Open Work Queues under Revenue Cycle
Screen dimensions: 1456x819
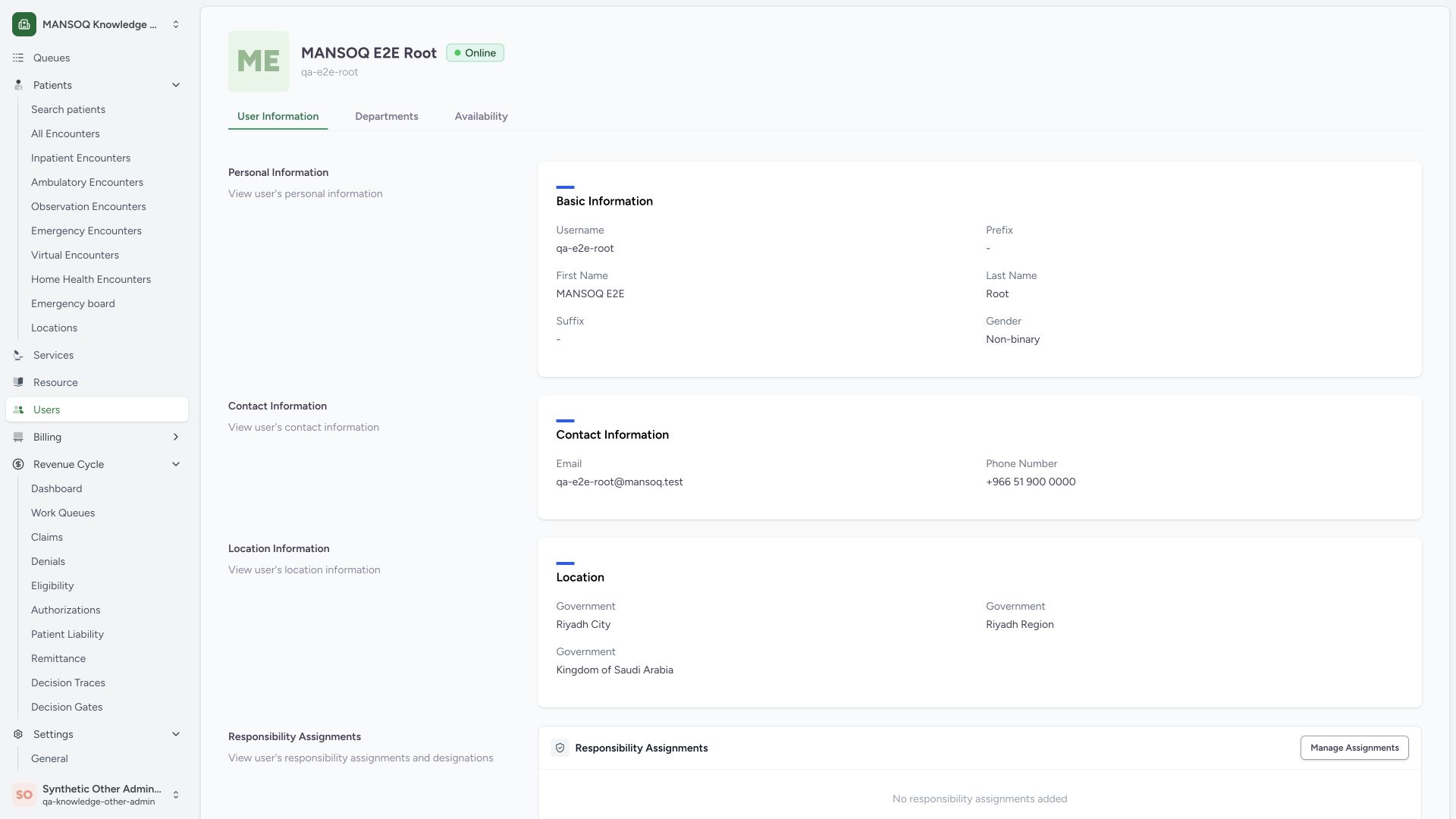[63, 513]
